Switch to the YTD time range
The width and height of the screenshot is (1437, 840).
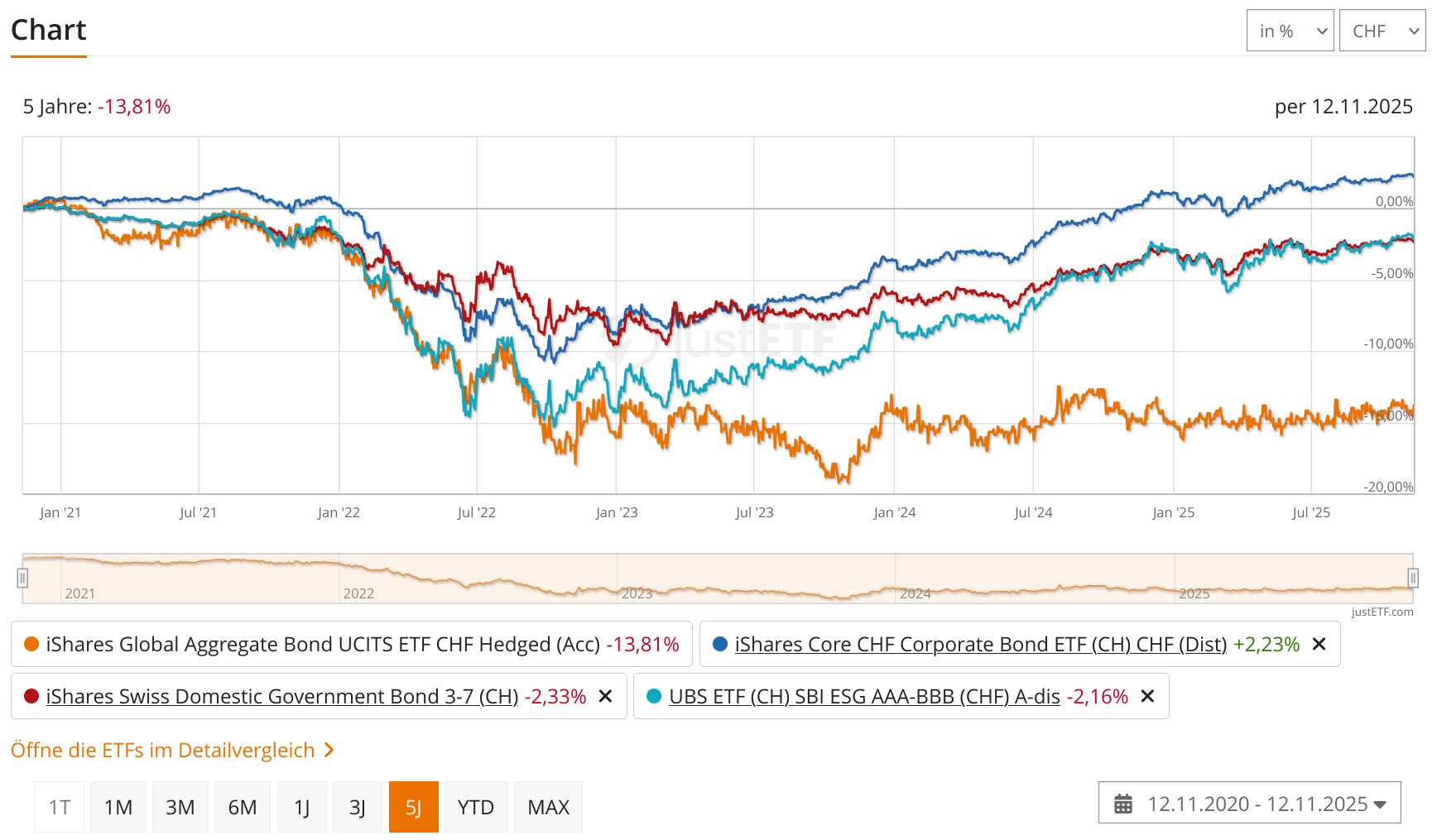pyautogui.click(x=476, y=807)
